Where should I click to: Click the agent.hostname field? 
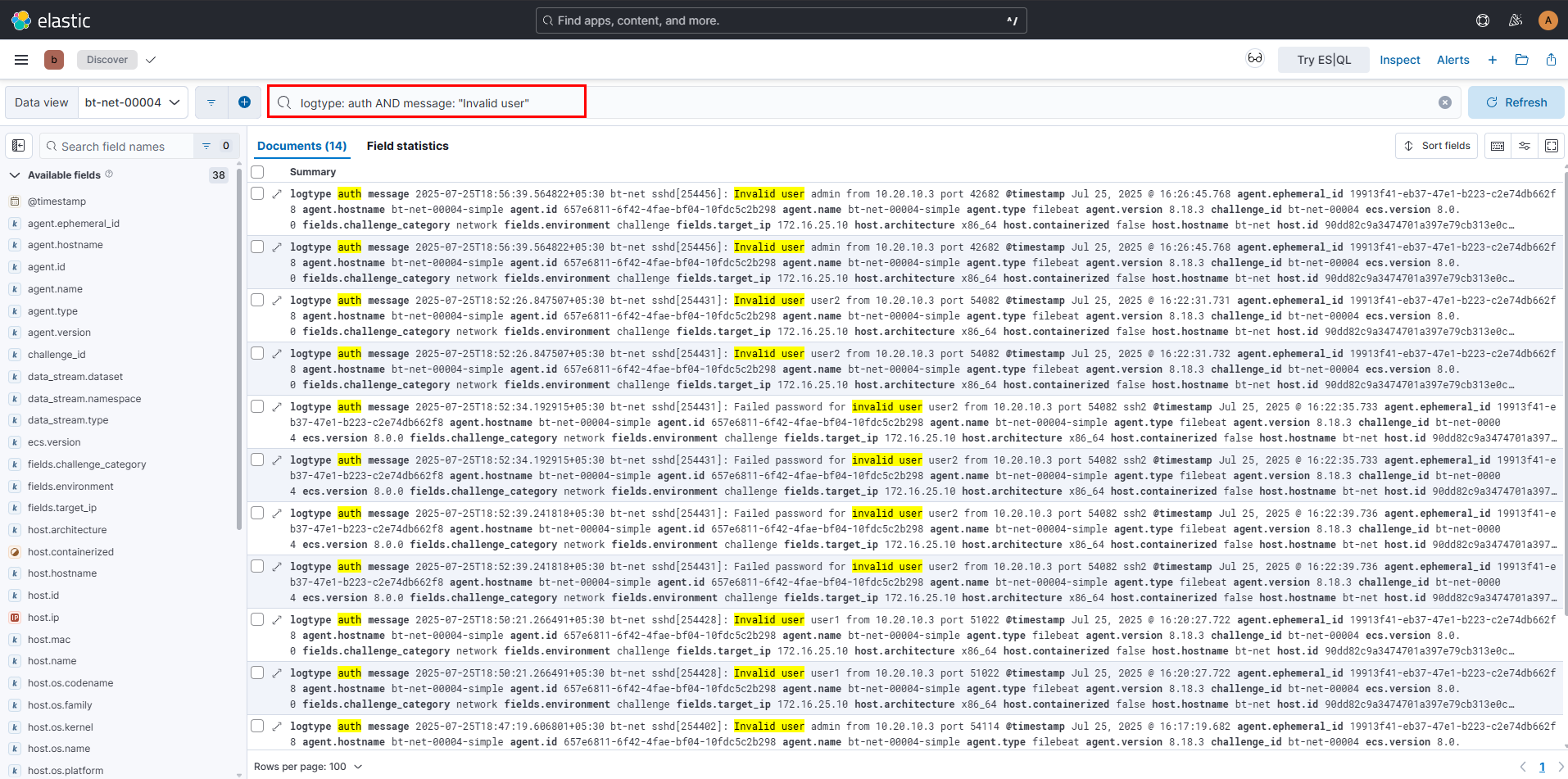[66, 245]
